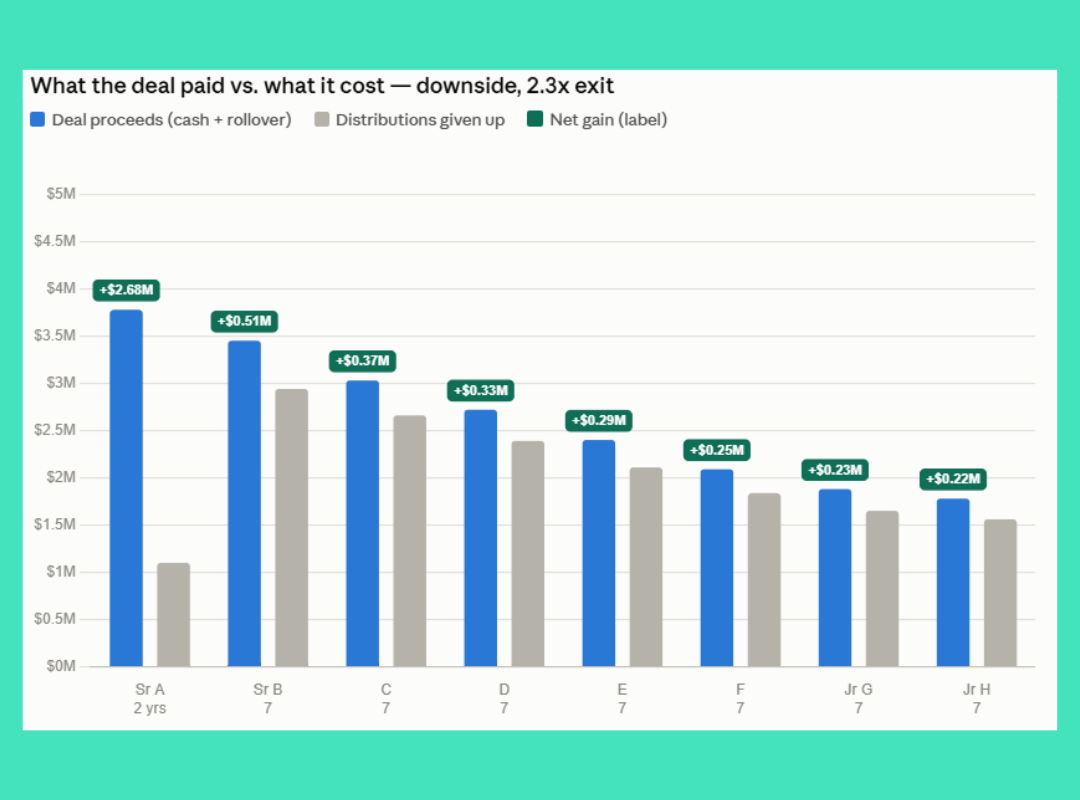Viewport: 1080px width, 800px height.
Task: Click the blue deal proceeds bar for Sr B
Action: coord(245,504)
